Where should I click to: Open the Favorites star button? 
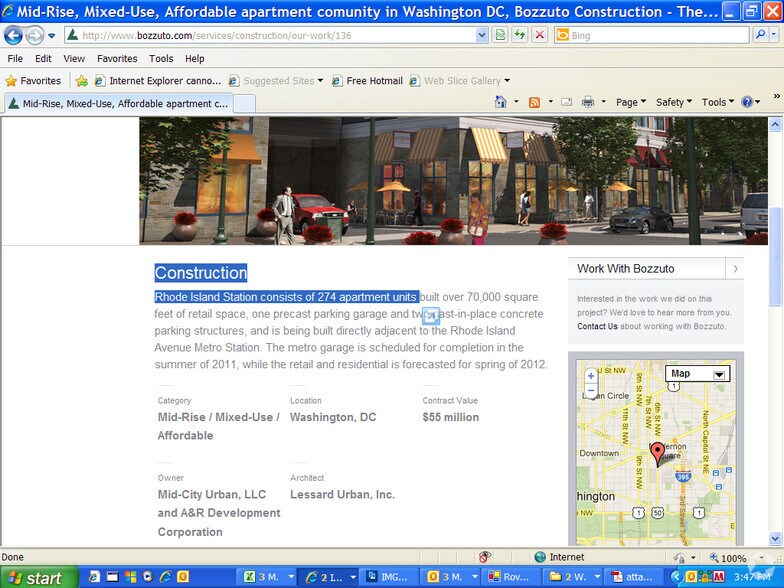click(x=33, y=80)
